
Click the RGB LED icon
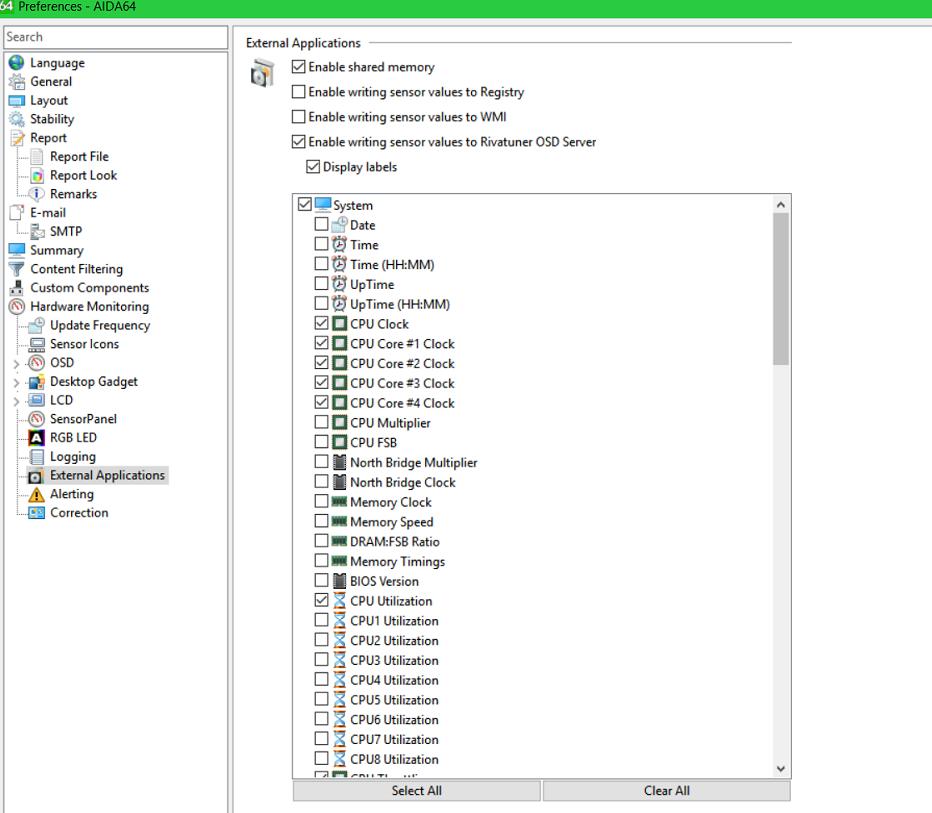(x=37, y=438)
